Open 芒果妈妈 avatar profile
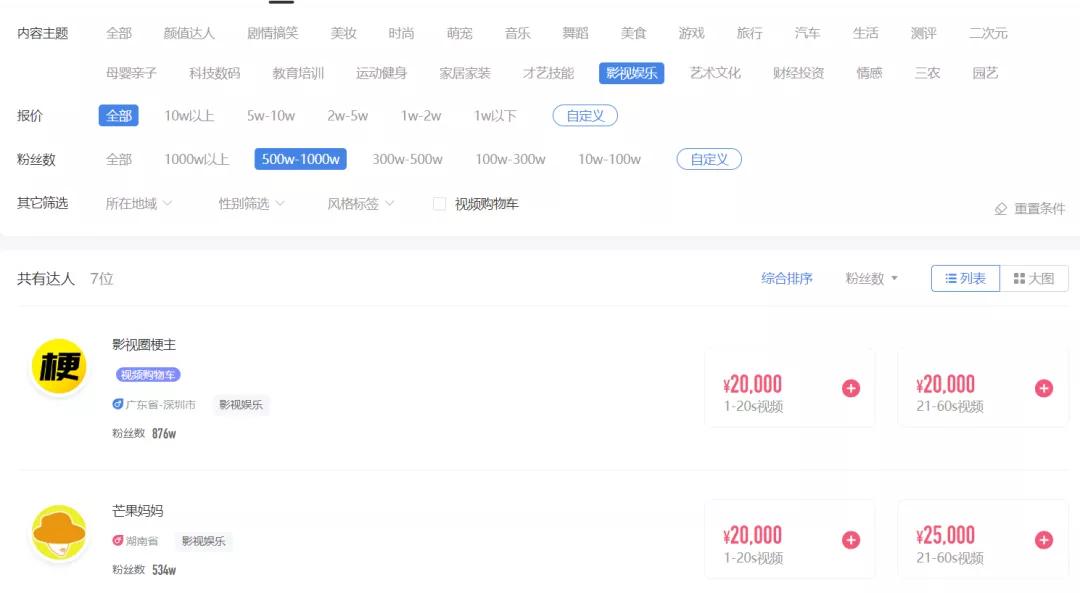 pyautogui.click(x=59, y=532)
